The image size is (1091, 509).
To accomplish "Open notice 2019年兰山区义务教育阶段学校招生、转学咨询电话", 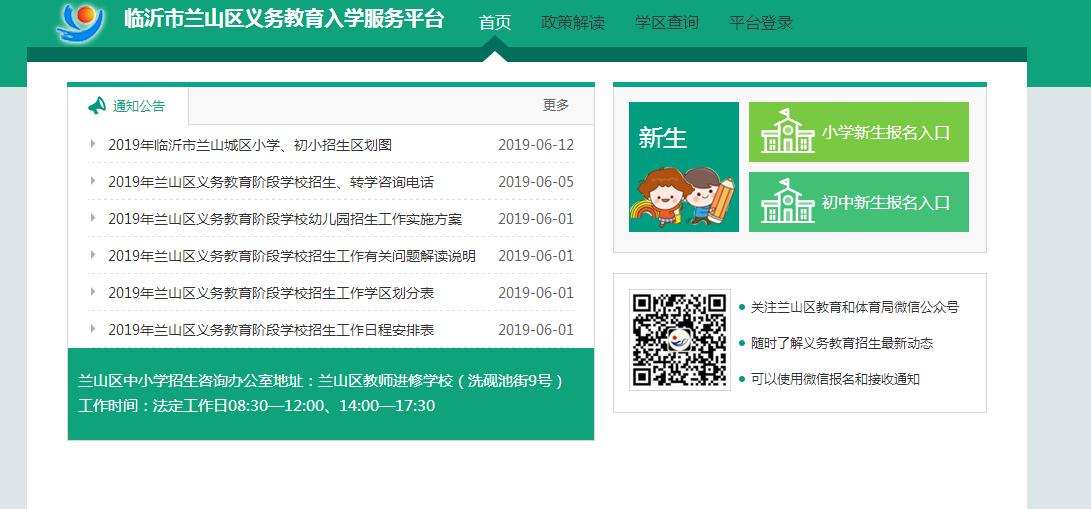I will pyautogui.click(x=271, y=181).
